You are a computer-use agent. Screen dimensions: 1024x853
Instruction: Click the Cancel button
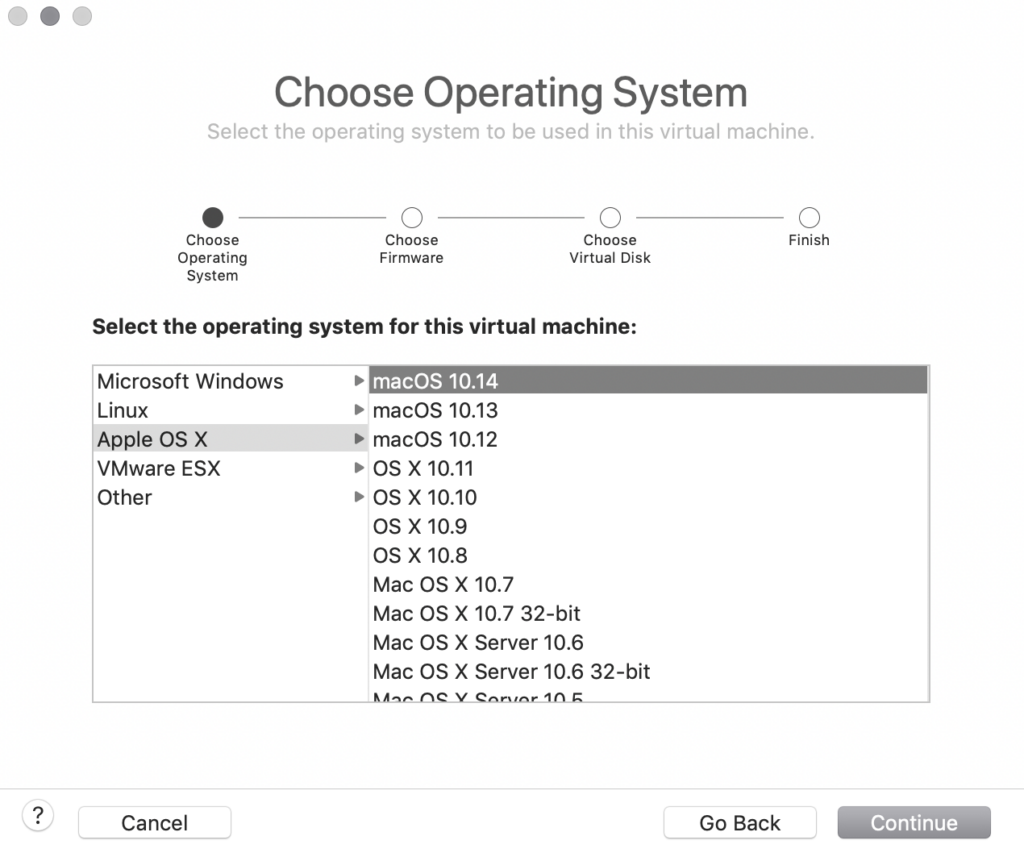[154, 823]
